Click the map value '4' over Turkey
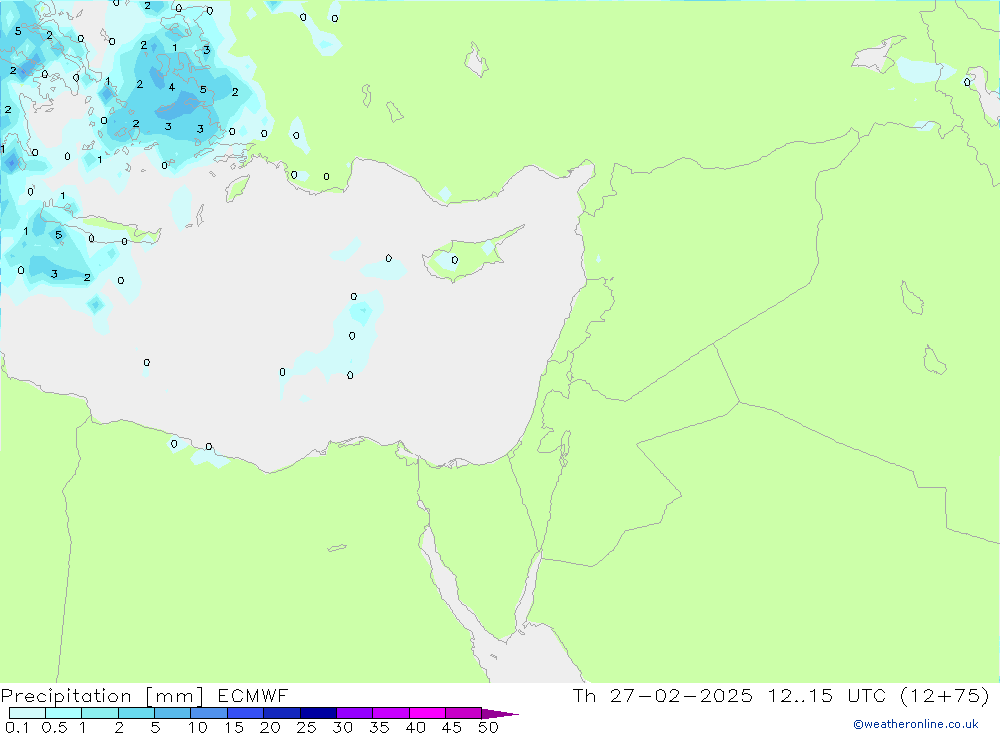 point(172,87)
